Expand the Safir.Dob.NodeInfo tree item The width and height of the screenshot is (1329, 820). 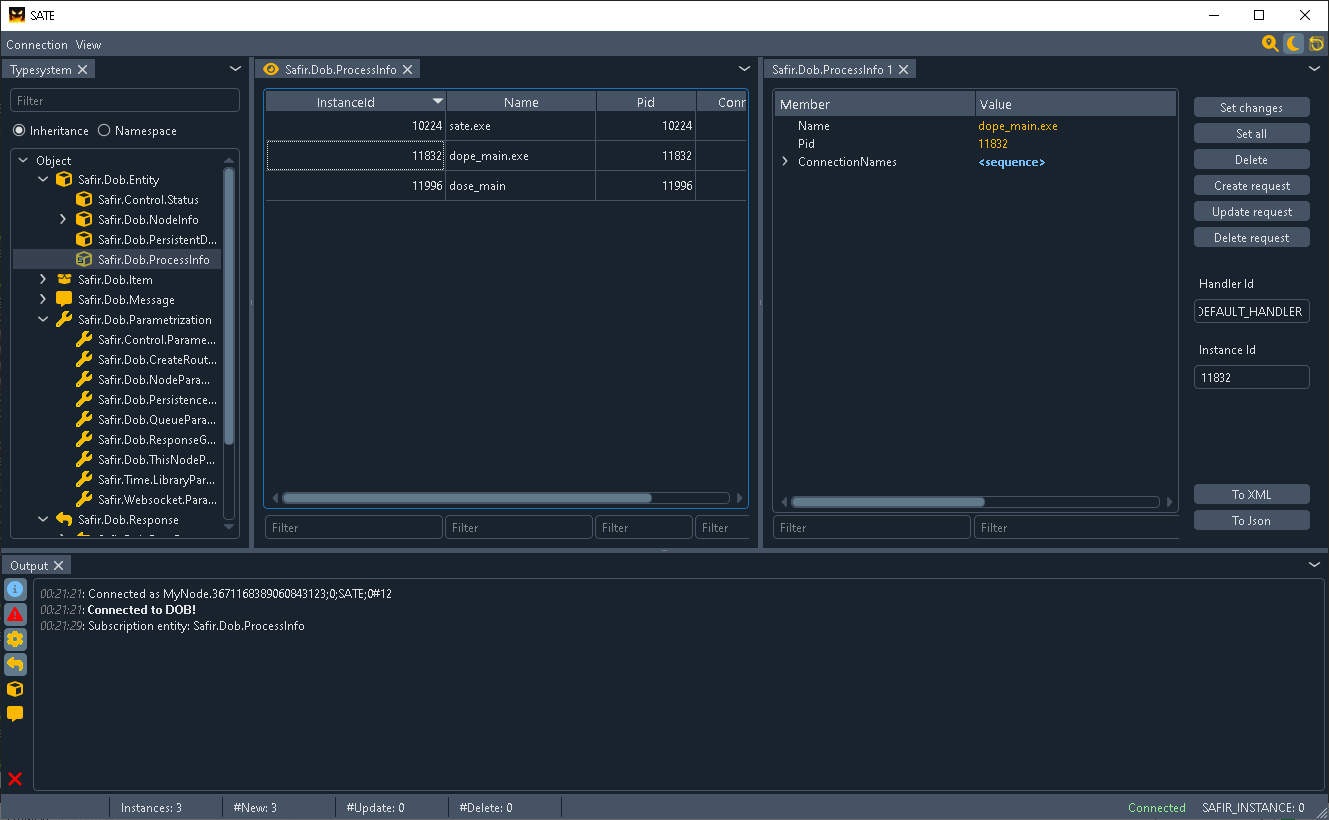pyautogui.click(x=61, y=219)
